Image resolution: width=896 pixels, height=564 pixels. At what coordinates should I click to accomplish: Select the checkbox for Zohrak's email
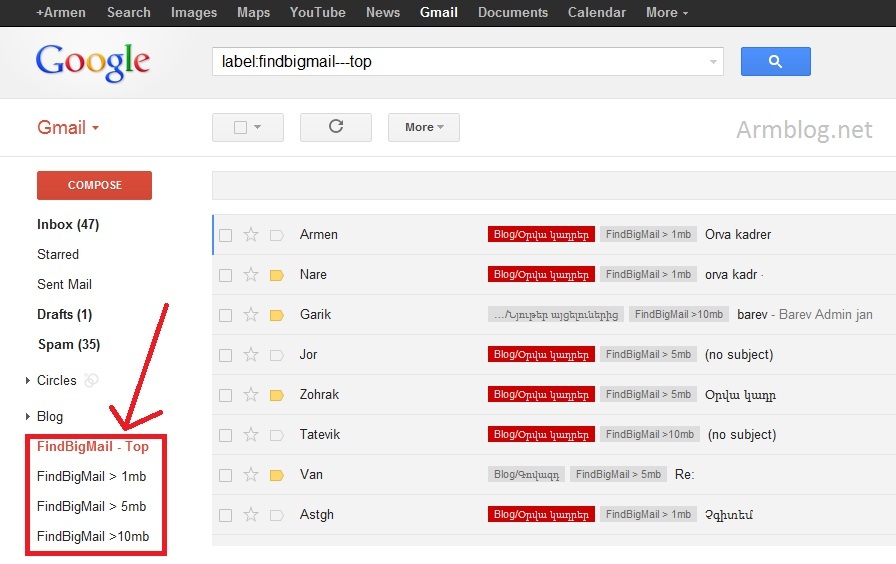coord(226,395)
